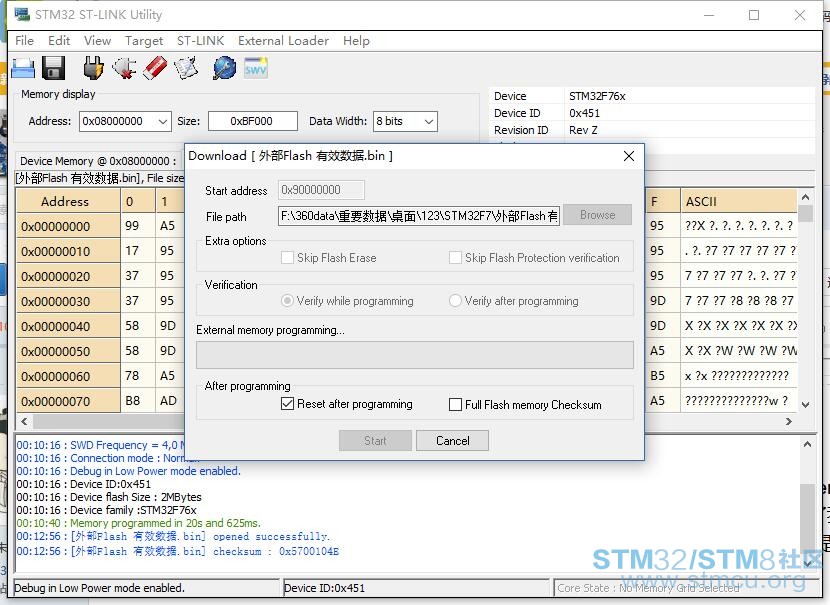
Task: Click row address 0x00000070
Action: click(x=68, y=401)
